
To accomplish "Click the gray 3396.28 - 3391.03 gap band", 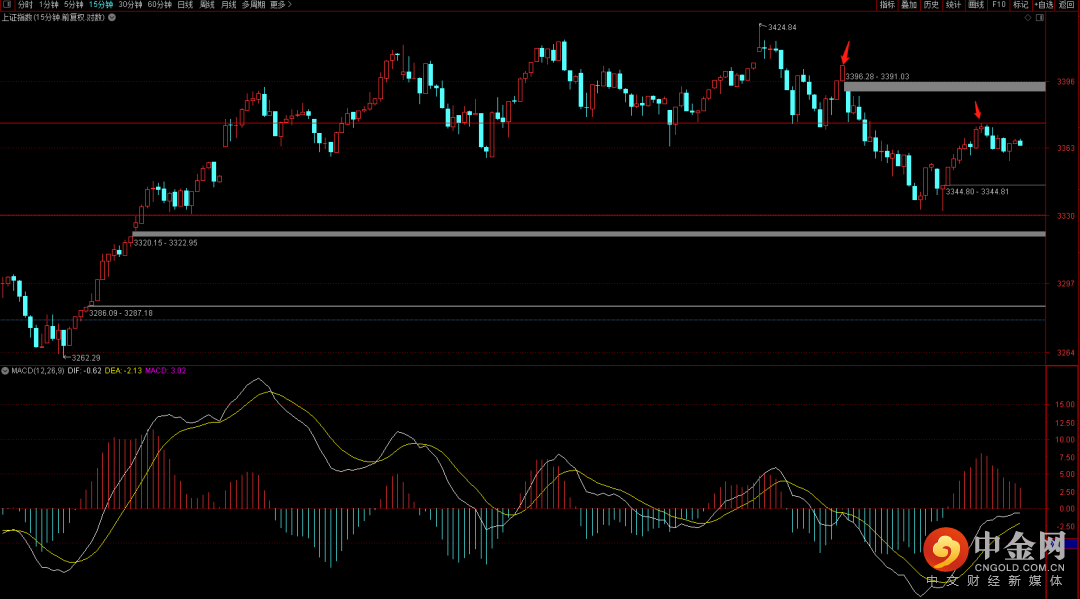I will pyautogui.click(x=944, y=86).
